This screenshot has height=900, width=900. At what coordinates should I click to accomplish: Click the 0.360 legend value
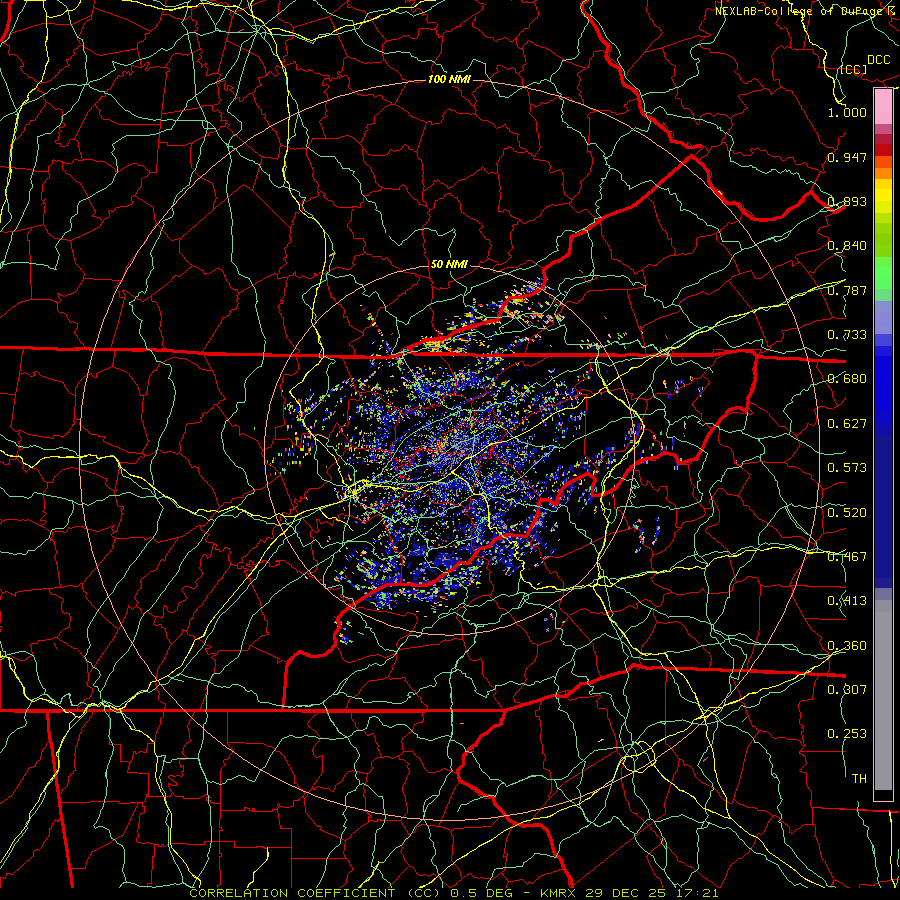pyautogui.click(x=847, y=646)
